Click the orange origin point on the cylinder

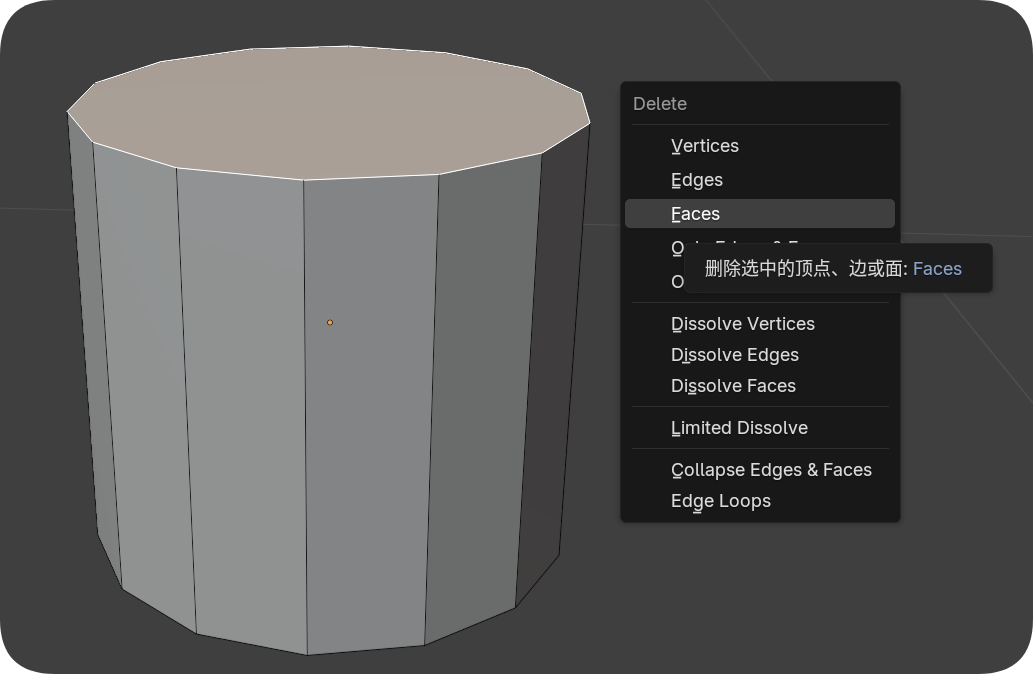click(330, 322)
